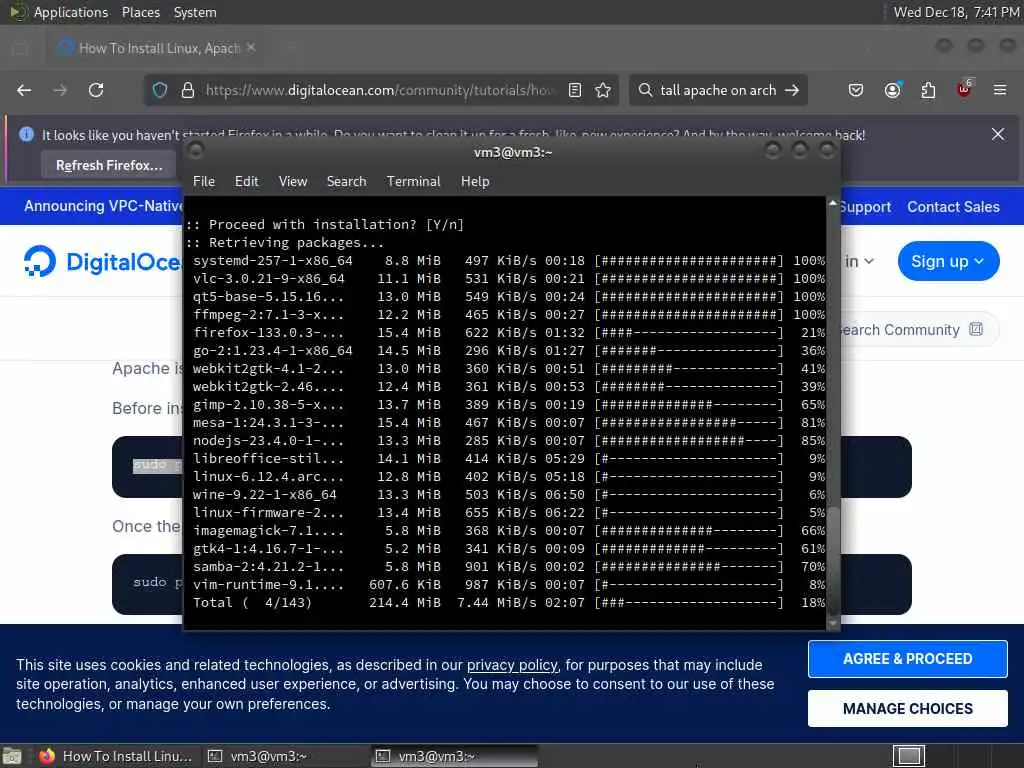The height and width of the screenshot is (768, 1024).
Task: Submit search with arrow icon
Action: coord(792,90)
